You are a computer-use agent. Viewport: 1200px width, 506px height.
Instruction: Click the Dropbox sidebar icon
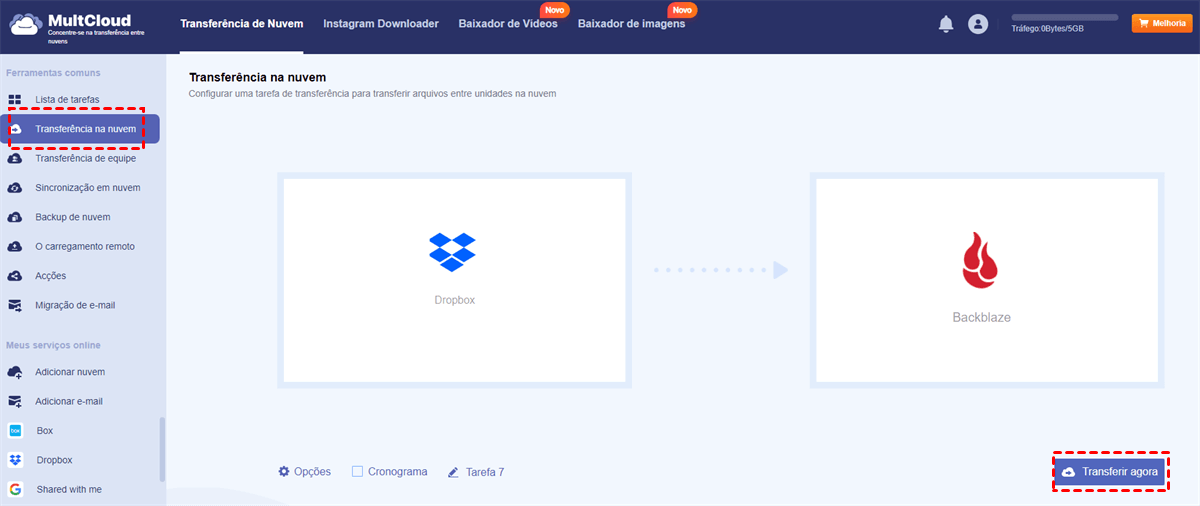[15, 460]
